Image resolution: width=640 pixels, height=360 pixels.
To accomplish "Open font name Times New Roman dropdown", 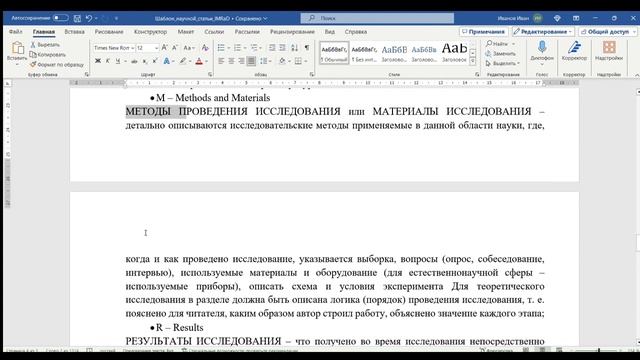I will pyautogui.click(x=132, y=48).
